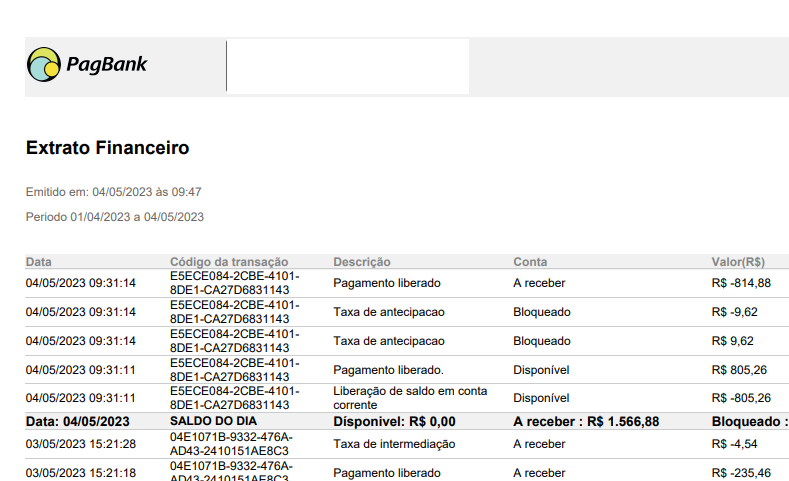Click the Código da transação column header

[228, 262]
